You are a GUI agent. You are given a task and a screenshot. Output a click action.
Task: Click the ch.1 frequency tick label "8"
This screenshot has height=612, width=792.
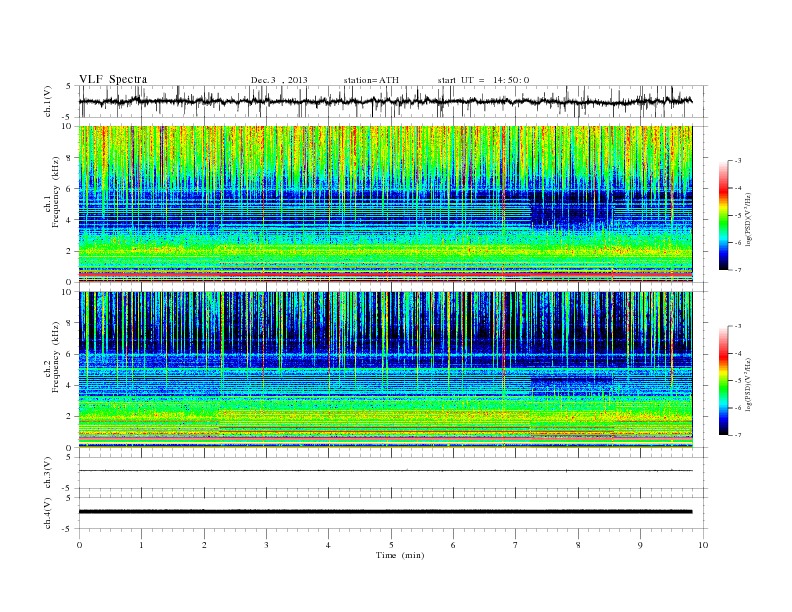pos(69,158)
